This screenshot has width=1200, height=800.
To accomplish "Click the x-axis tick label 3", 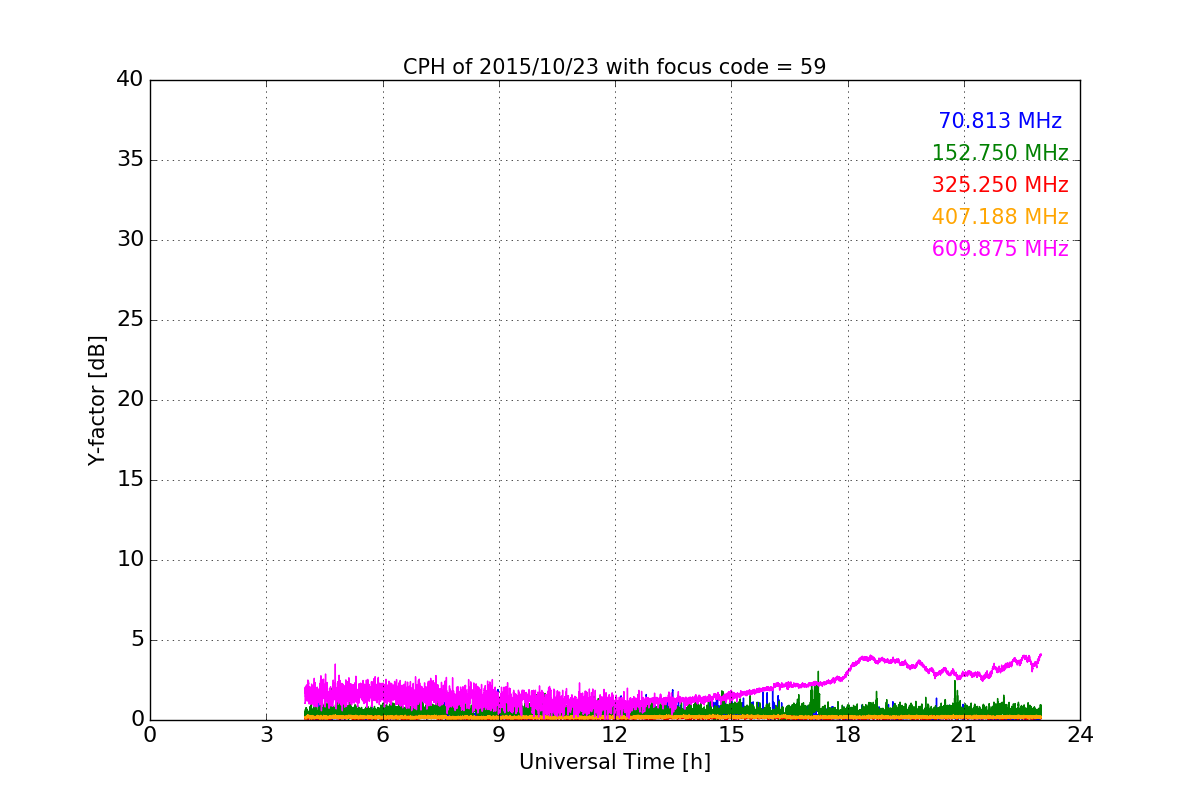I will [266, 735].
